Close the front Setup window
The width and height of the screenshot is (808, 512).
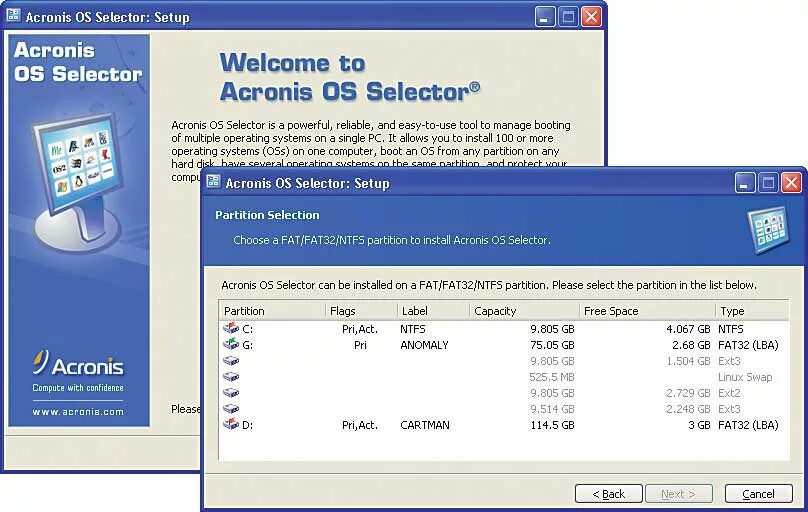coord(791,182)
